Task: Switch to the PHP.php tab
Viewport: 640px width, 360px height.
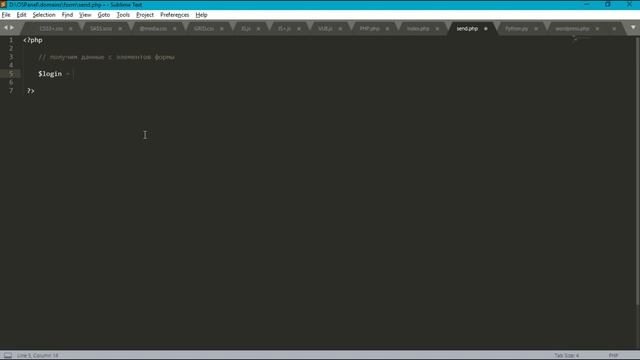Action: [369, 29]
